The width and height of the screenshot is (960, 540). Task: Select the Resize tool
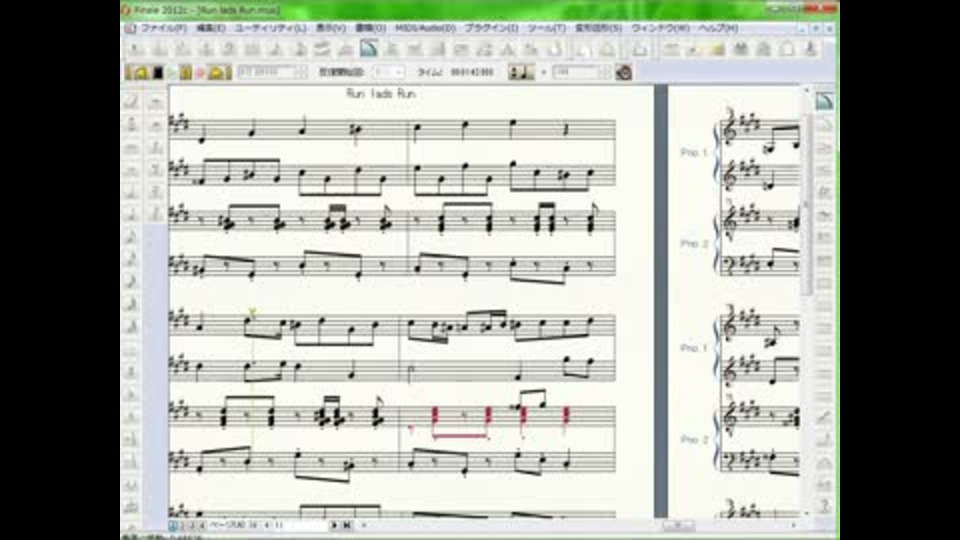click(x=531, y=49)
